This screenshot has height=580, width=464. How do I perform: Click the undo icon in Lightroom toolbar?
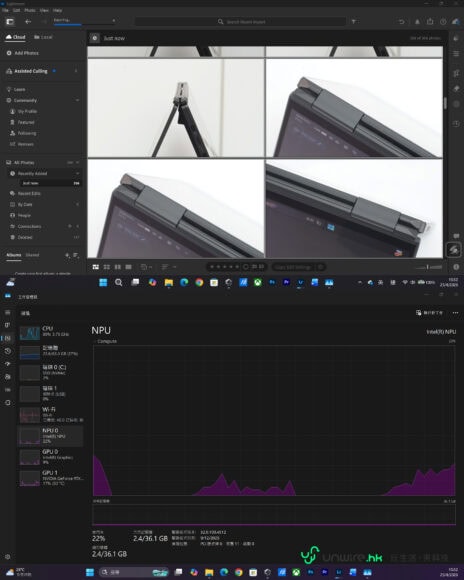(401, 22)
